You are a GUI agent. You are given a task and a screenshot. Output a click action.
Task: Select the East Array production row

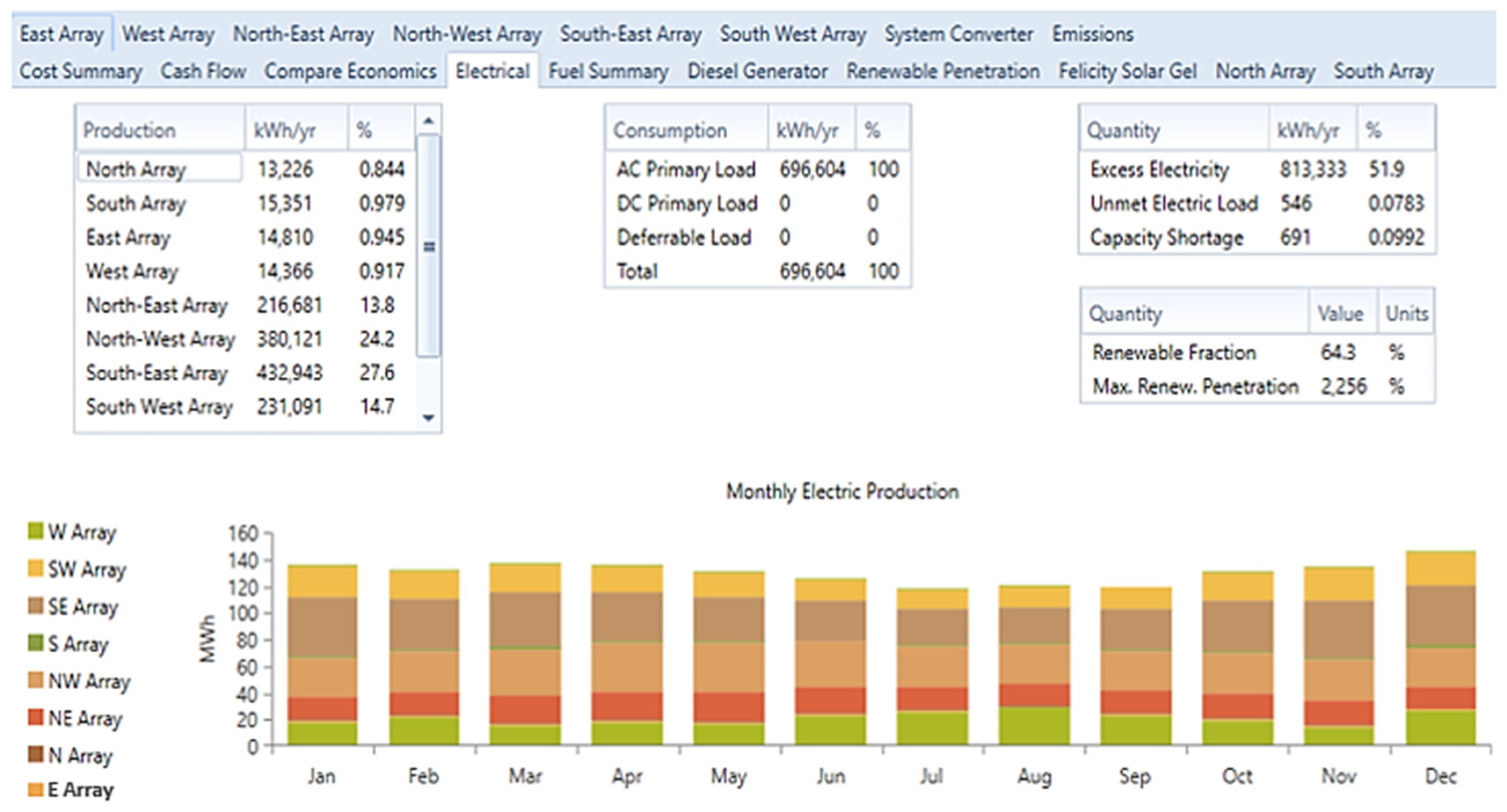[246, 237]
